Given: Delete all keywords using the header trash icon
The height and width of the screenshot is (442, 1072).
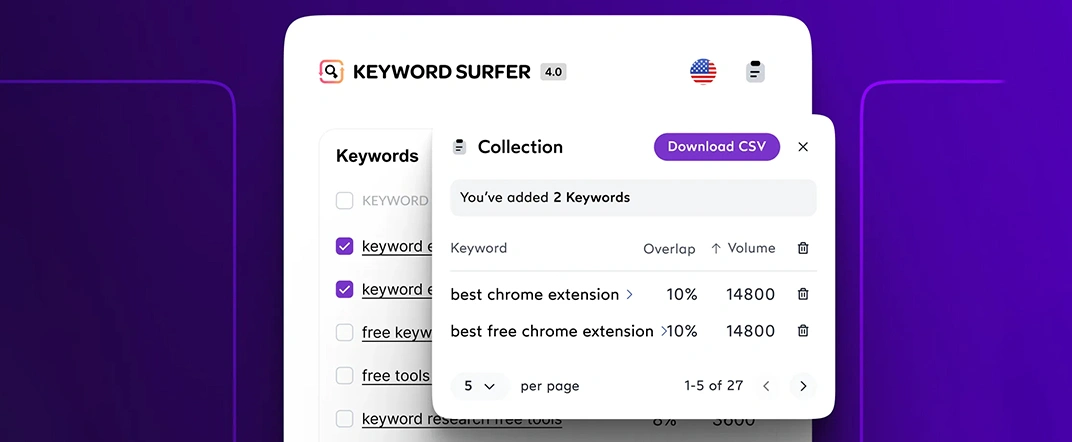Looking at the screenshot, I should click(x=803, y=248).
